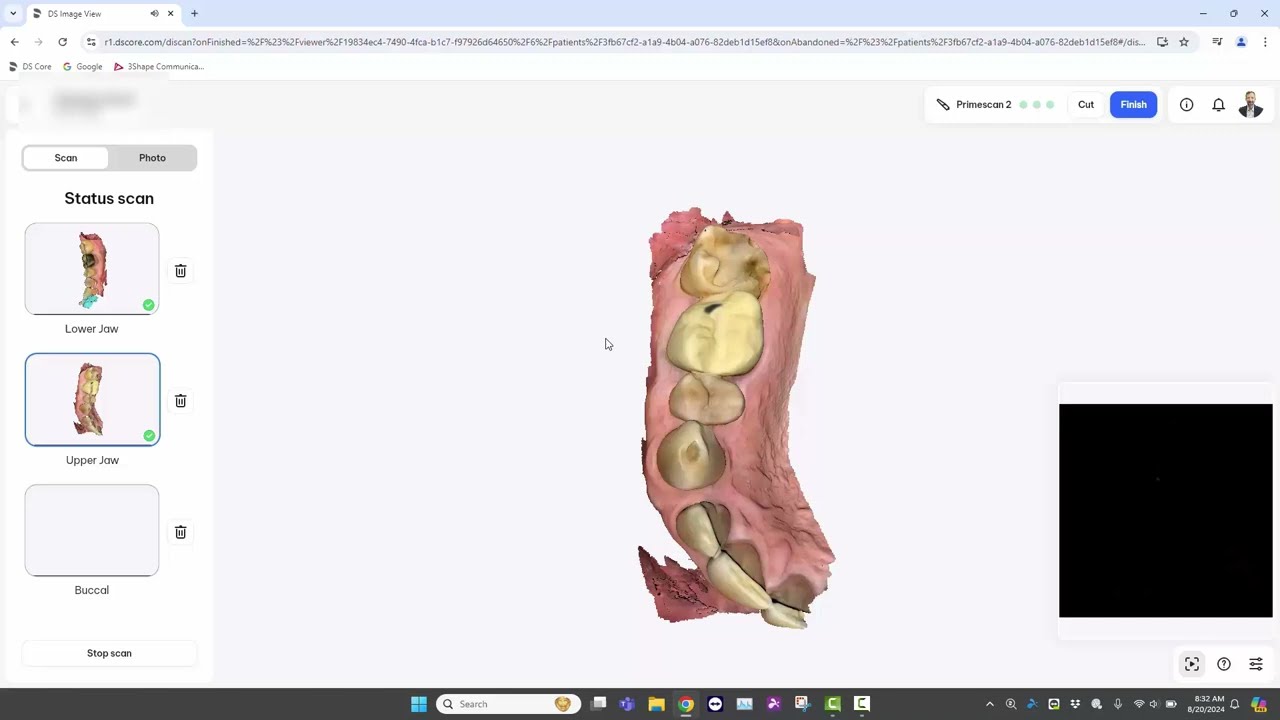Open the media control icon in Chrome toolbar
This screenshot has width=1280, height=720.
coord(1217,42)
